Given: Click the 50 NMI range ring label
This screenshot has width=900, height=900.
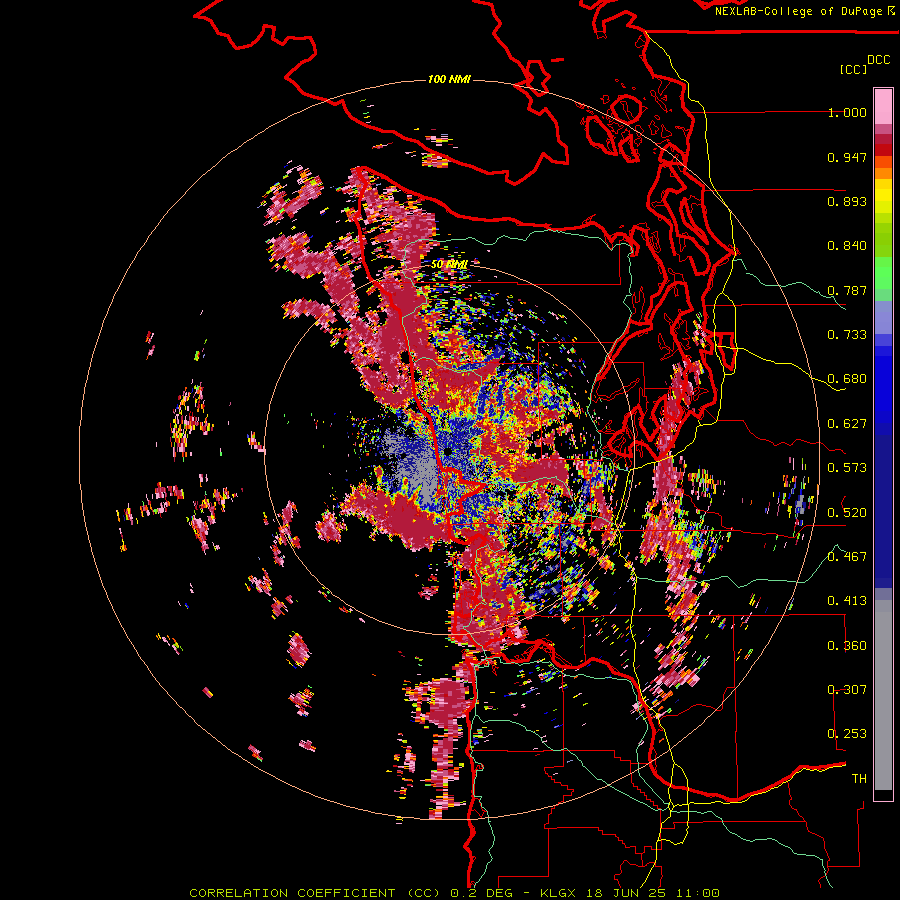Looking at the screenshot, I should click(449, 265).
